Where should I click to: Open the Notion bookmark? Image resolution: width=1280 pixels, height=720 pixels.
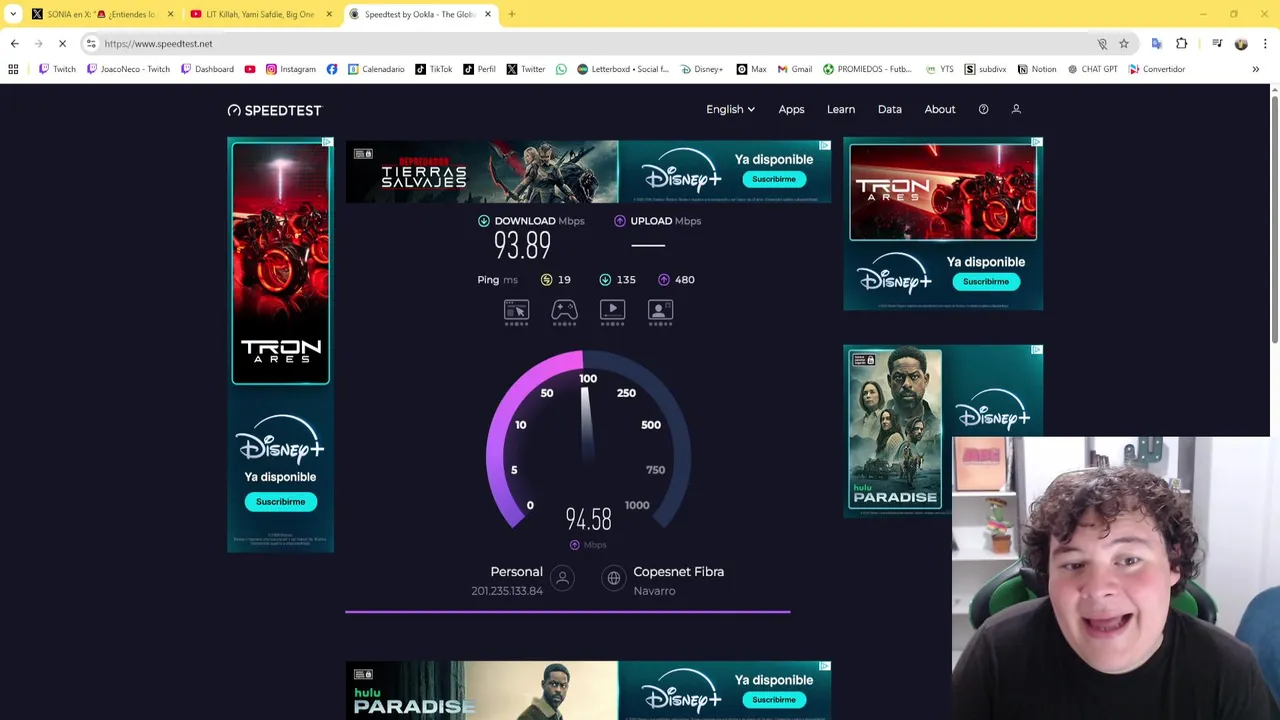click(1037, 69)
